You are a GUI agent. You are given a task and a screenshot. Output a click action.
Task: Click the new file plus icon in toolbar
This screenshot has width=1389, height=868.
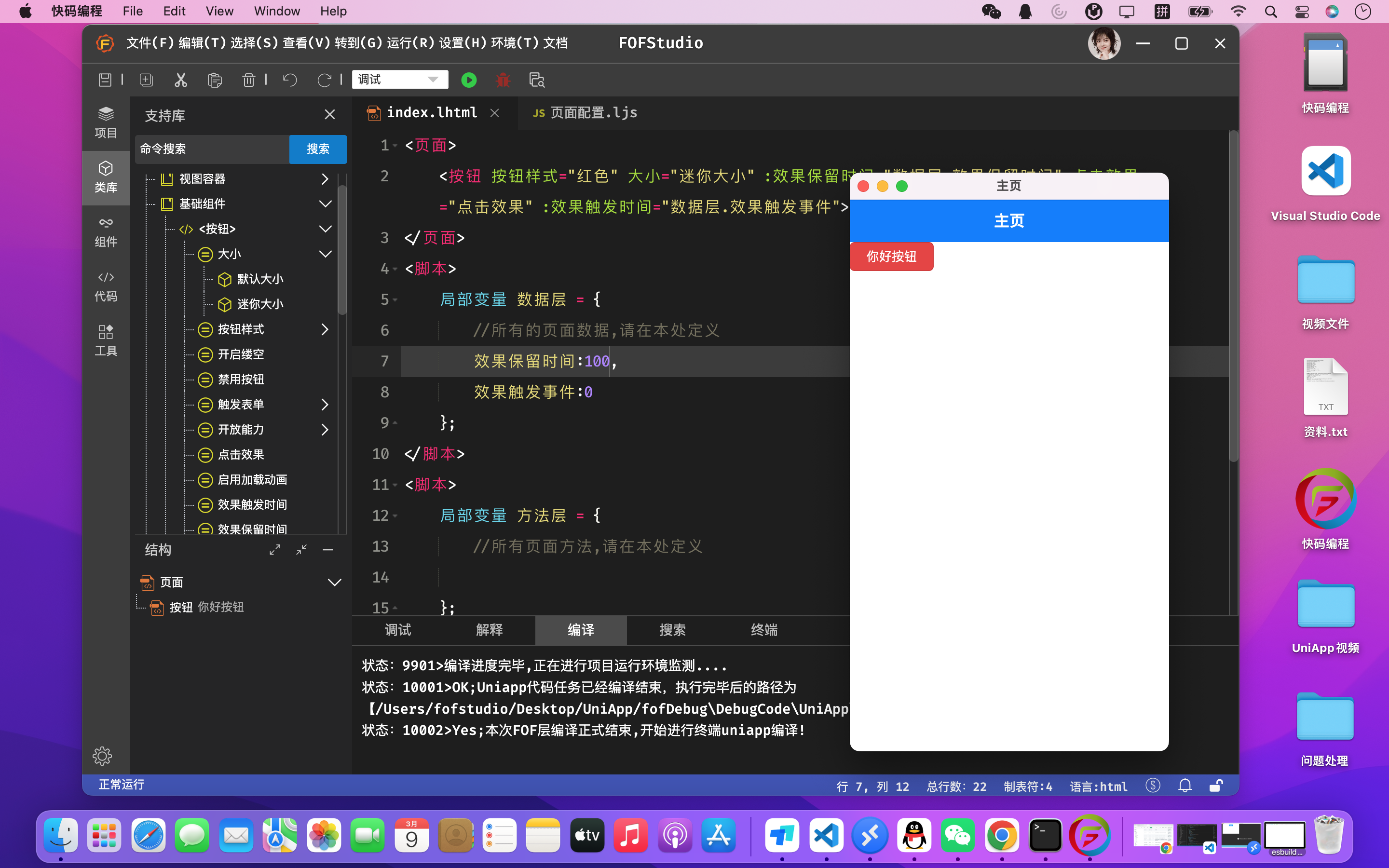pos(146,80)
